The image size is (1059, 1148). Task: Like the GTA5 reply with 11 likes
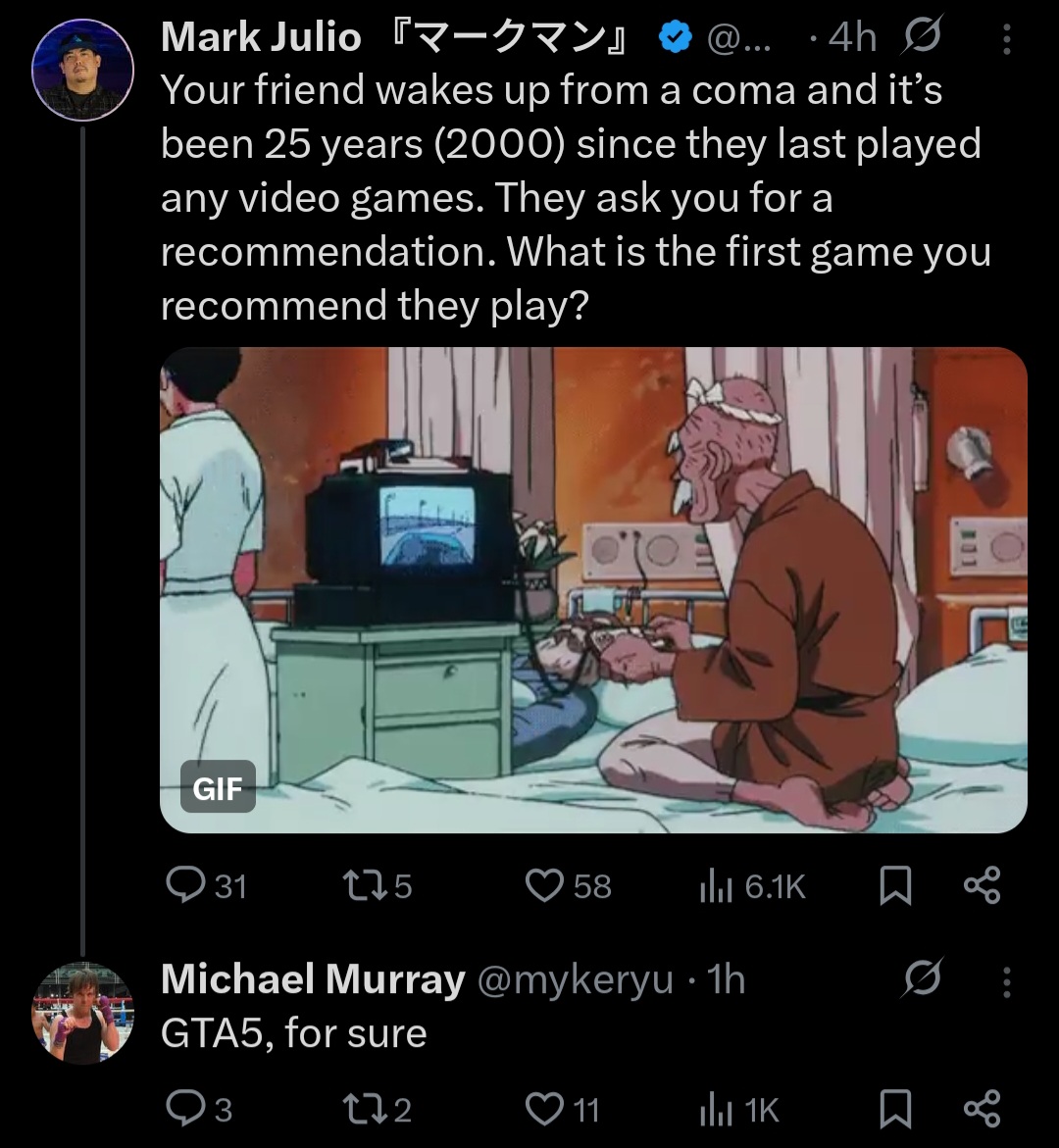563,1109
